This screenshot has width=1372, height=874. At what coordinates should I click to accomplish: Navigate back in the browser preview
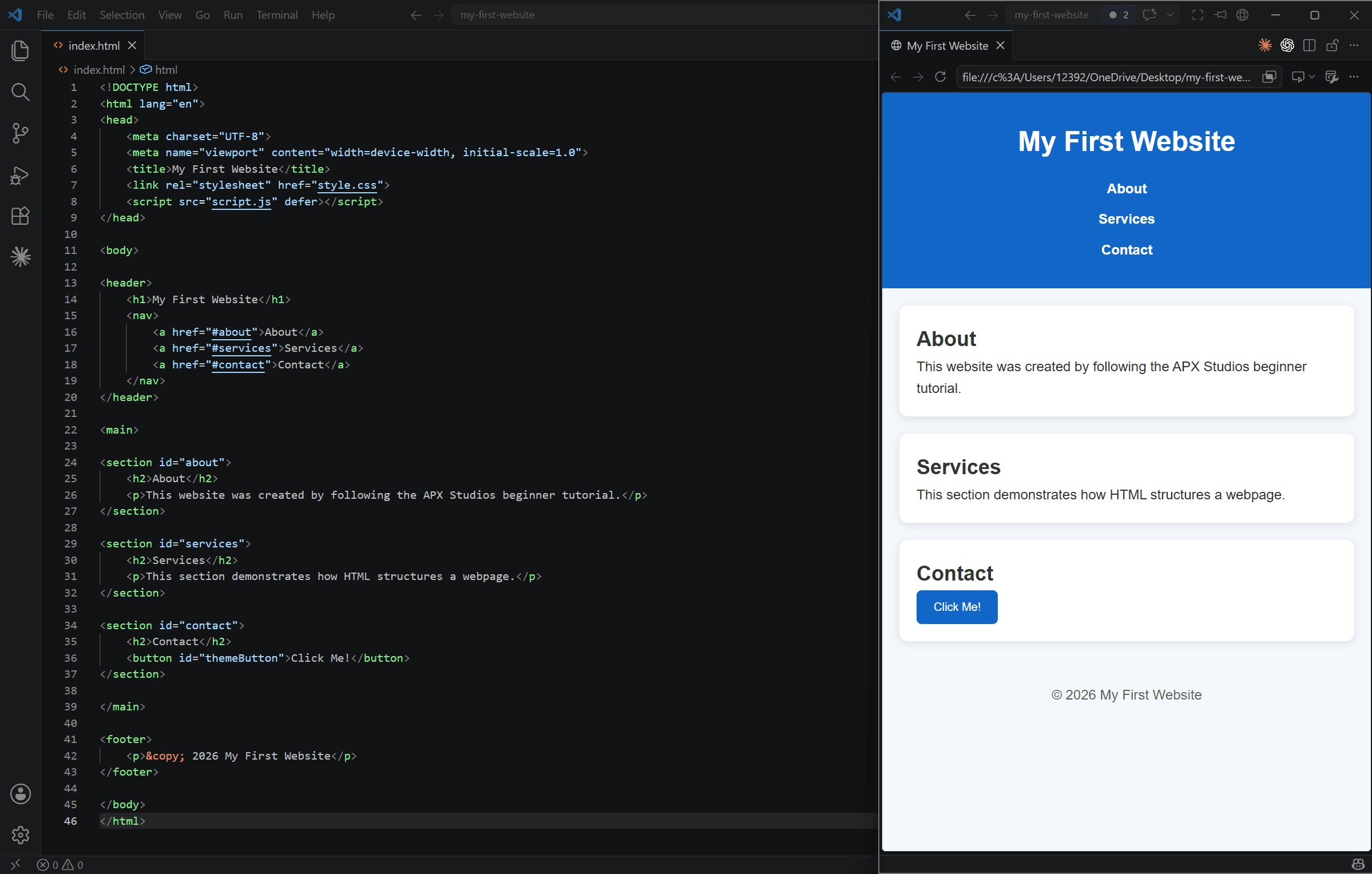[x=896, y=77]
